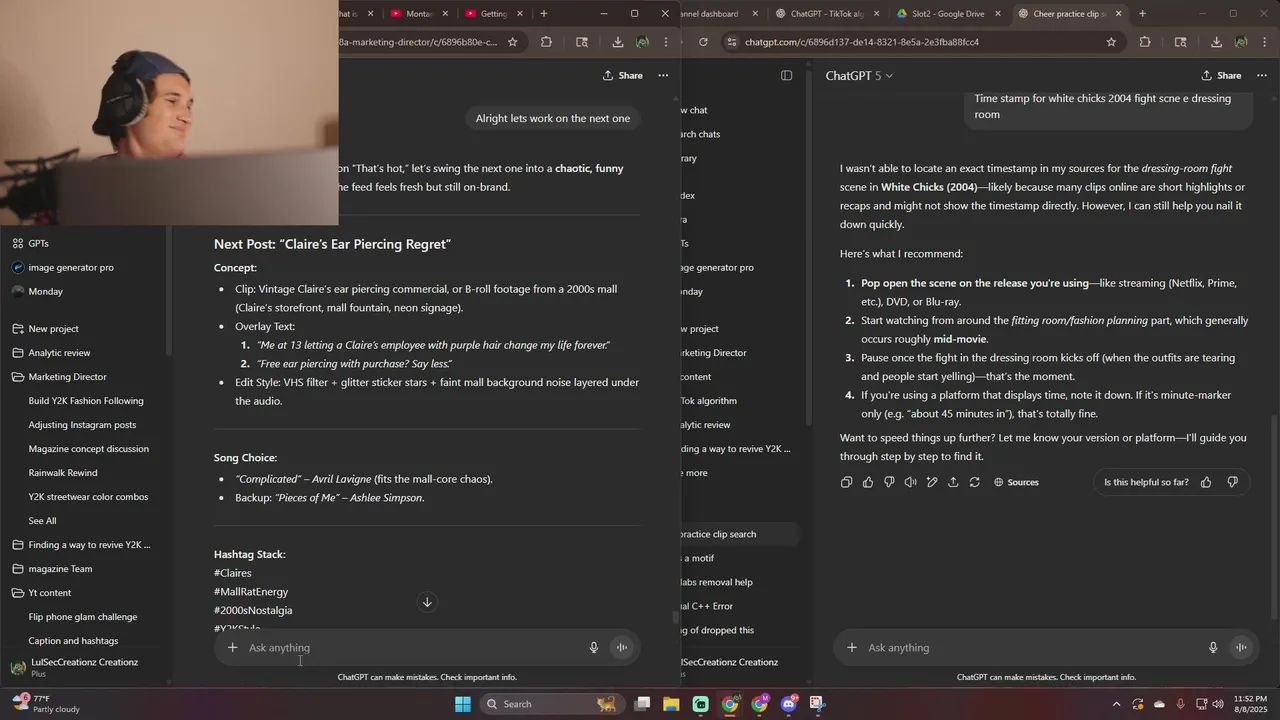Viewport: 1280px width, 720px height.
Task: Click the plus attach button in left composer
Action: (232, 647)
